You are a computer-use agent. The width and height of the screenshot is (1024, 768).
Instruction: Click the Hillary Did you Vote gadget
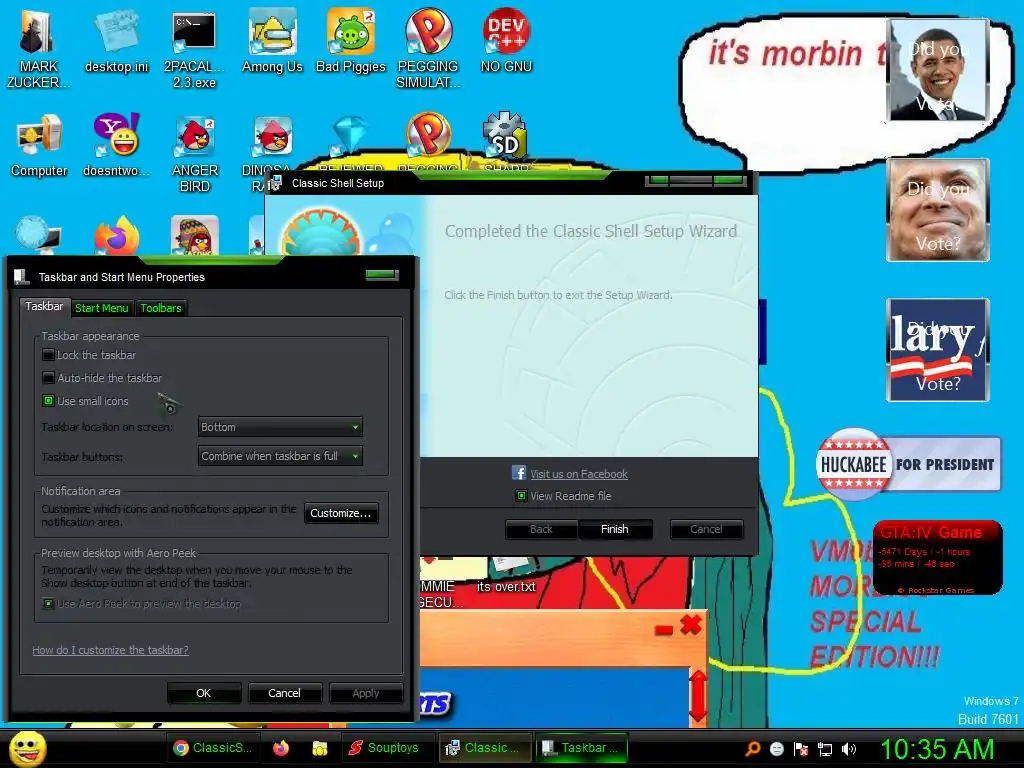(x=938, y=350)
